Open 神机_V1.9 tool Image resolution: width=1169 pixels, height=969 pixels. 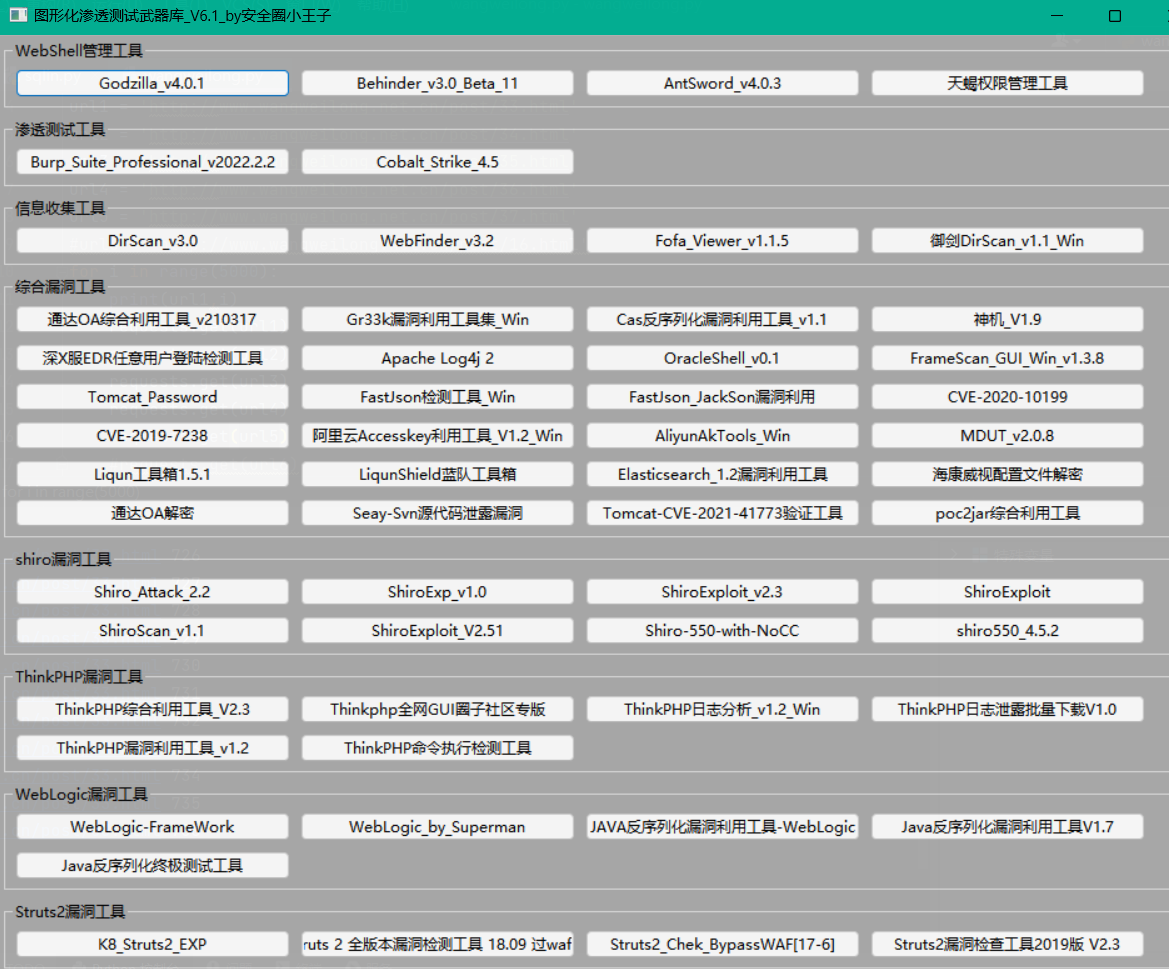click(1007, 319)
